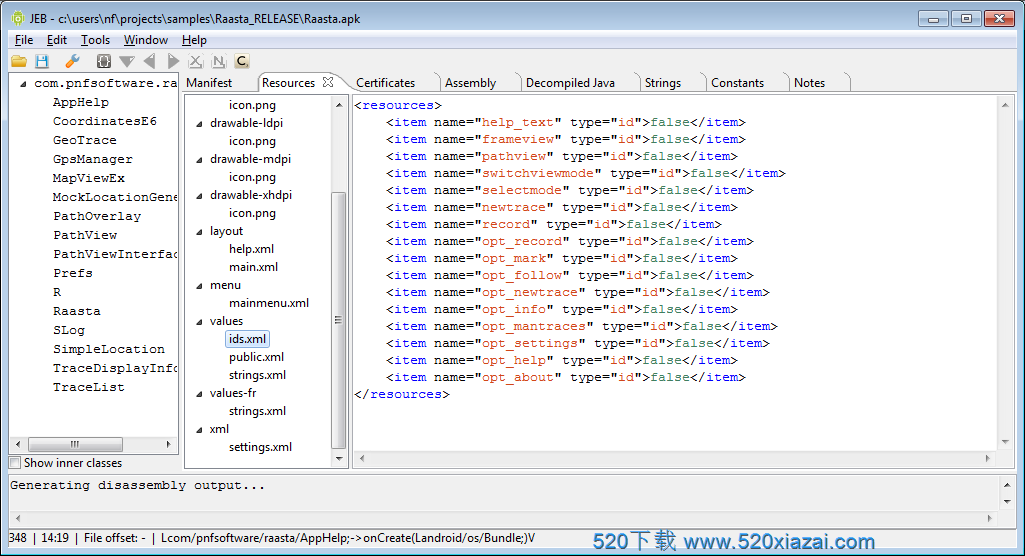The height and width of the screenshot is (556, 1025).
Task: Open main.xml in layout folder
Action: tap(253, 267)
